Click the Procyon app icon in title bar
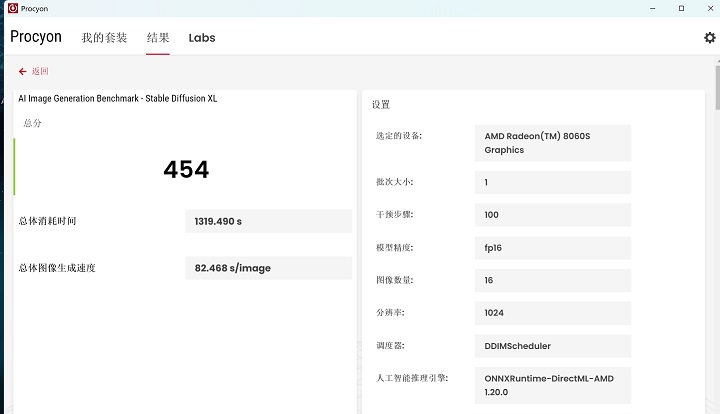Screen dimensions: 720x414 tap(13, 8)
